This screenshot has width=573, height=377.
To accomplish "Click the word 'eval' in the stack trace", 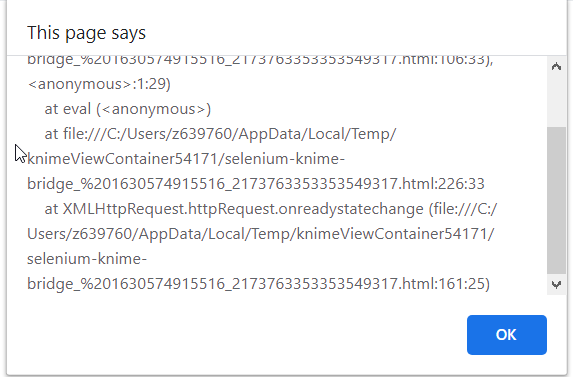I will tap(76, 109).
